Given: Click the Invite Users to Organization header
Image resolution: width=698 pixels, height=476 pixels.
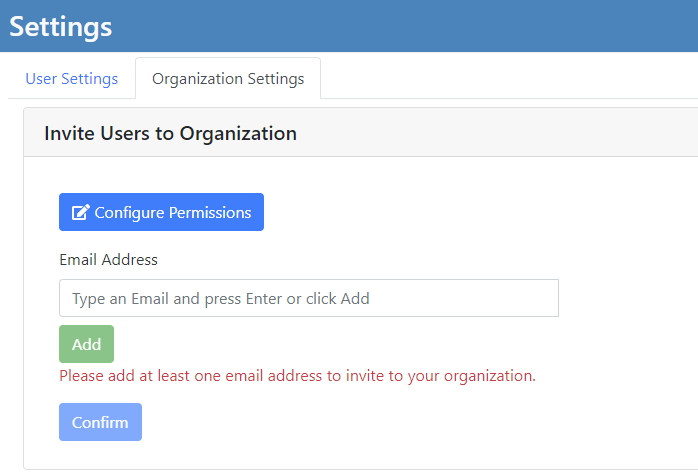Looking at the screenshot, I should [171, 133].
